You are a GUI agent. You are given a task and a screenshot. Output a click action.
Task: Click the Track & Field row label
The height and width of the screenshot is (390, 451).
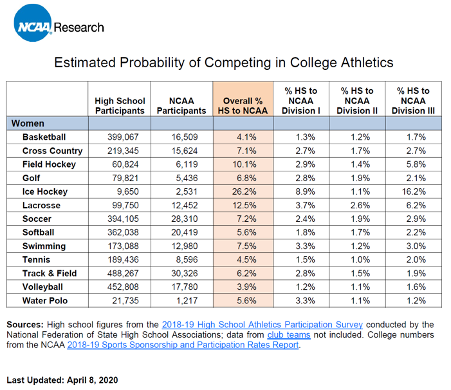(49, 273)
